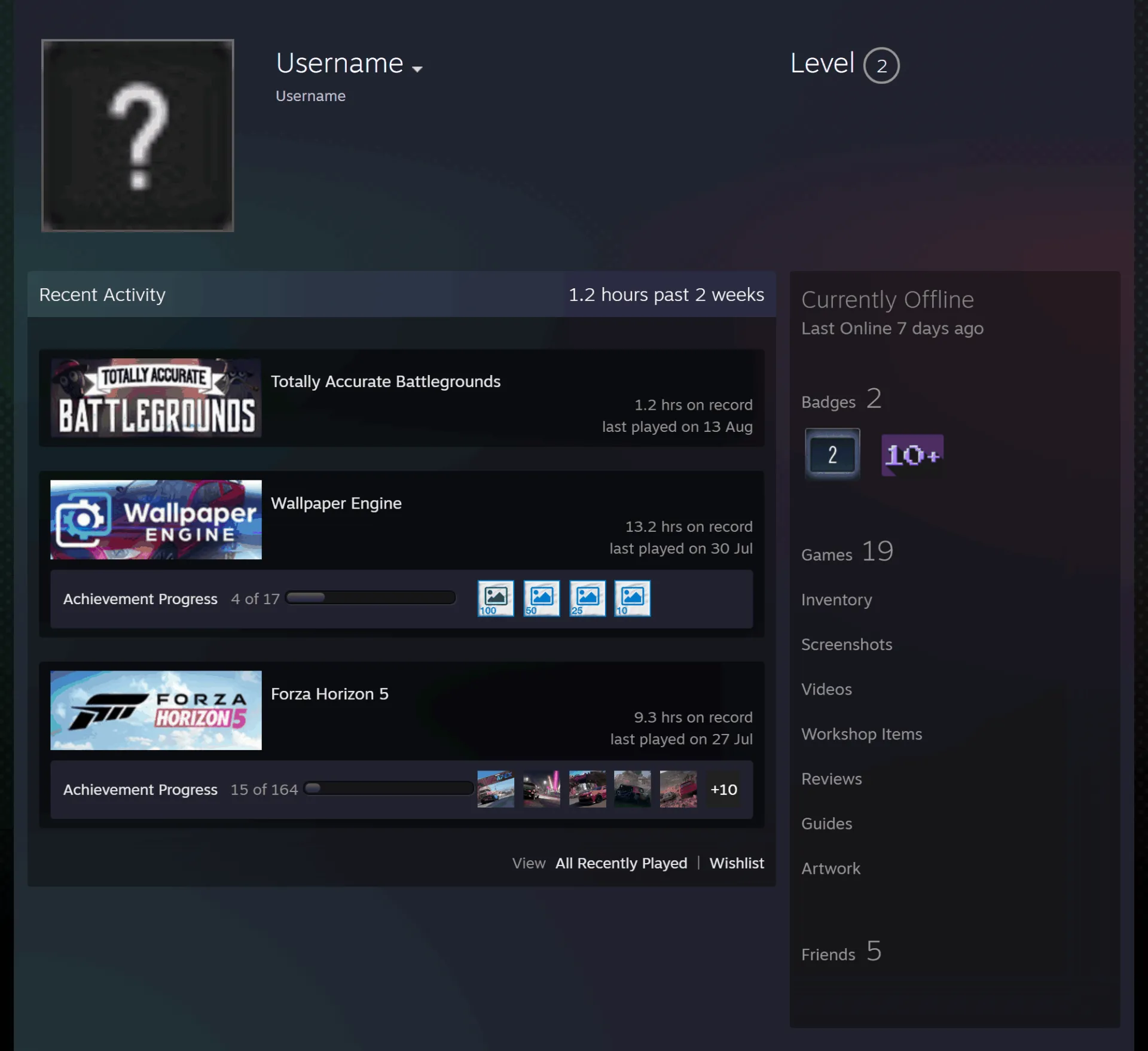Screen dimensions: 1148x1051
Task: Open the first Forza Horizon 5 achievement icon
Action: click(x=496, y=789)
